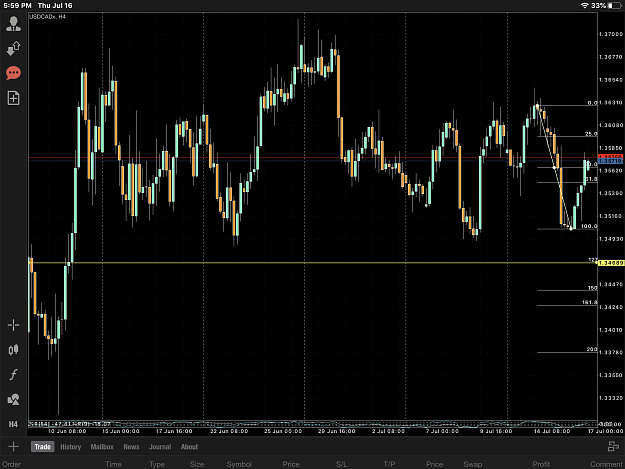Sort by the Size column header
The width and height of the screenshot is (625, 469).
pos(197,464)
